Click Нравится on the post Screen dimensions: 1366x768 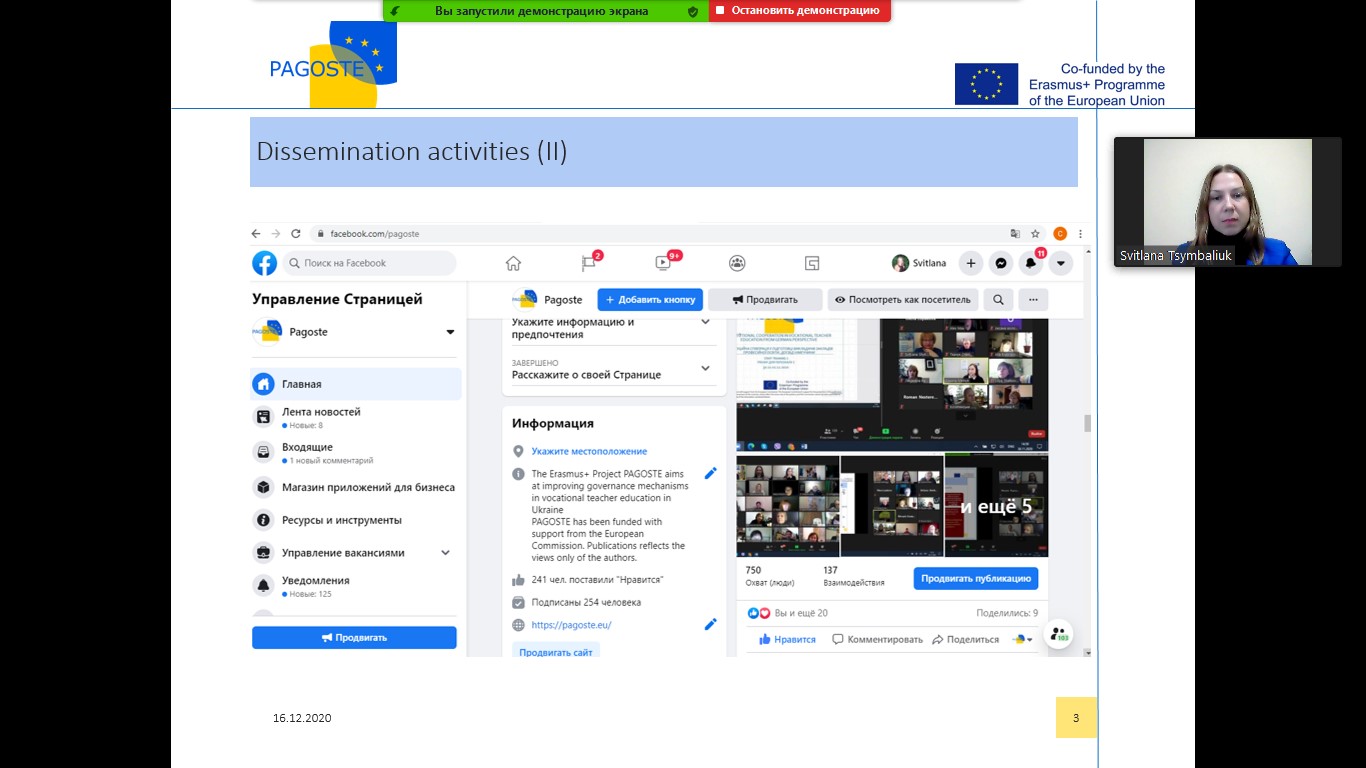(x=787, y=639)
